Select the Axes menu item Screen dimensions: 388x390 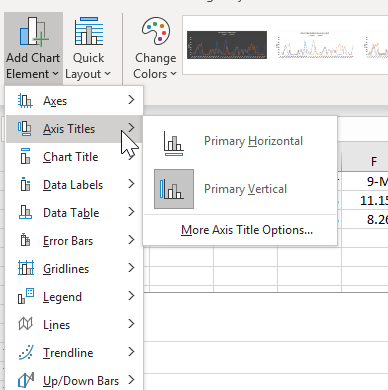point(74,101)
